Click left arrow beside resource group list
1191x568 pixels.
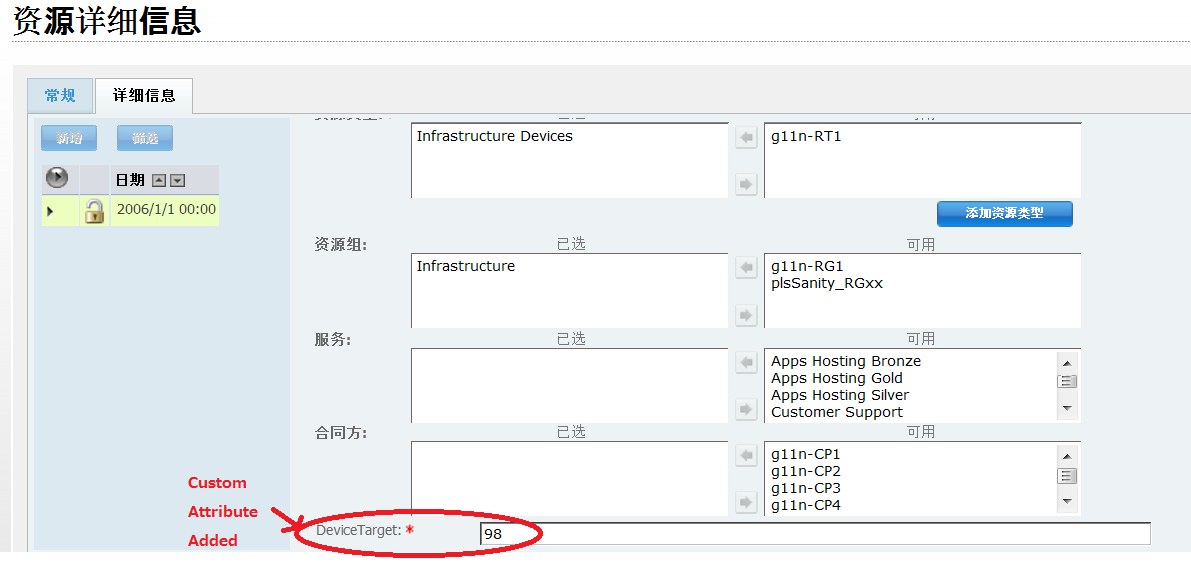[x=746, y=268]
